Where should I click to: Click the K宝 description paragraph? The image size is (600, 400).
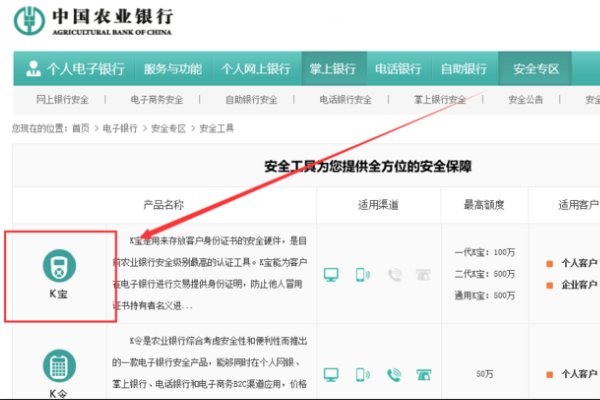[210, 273]
